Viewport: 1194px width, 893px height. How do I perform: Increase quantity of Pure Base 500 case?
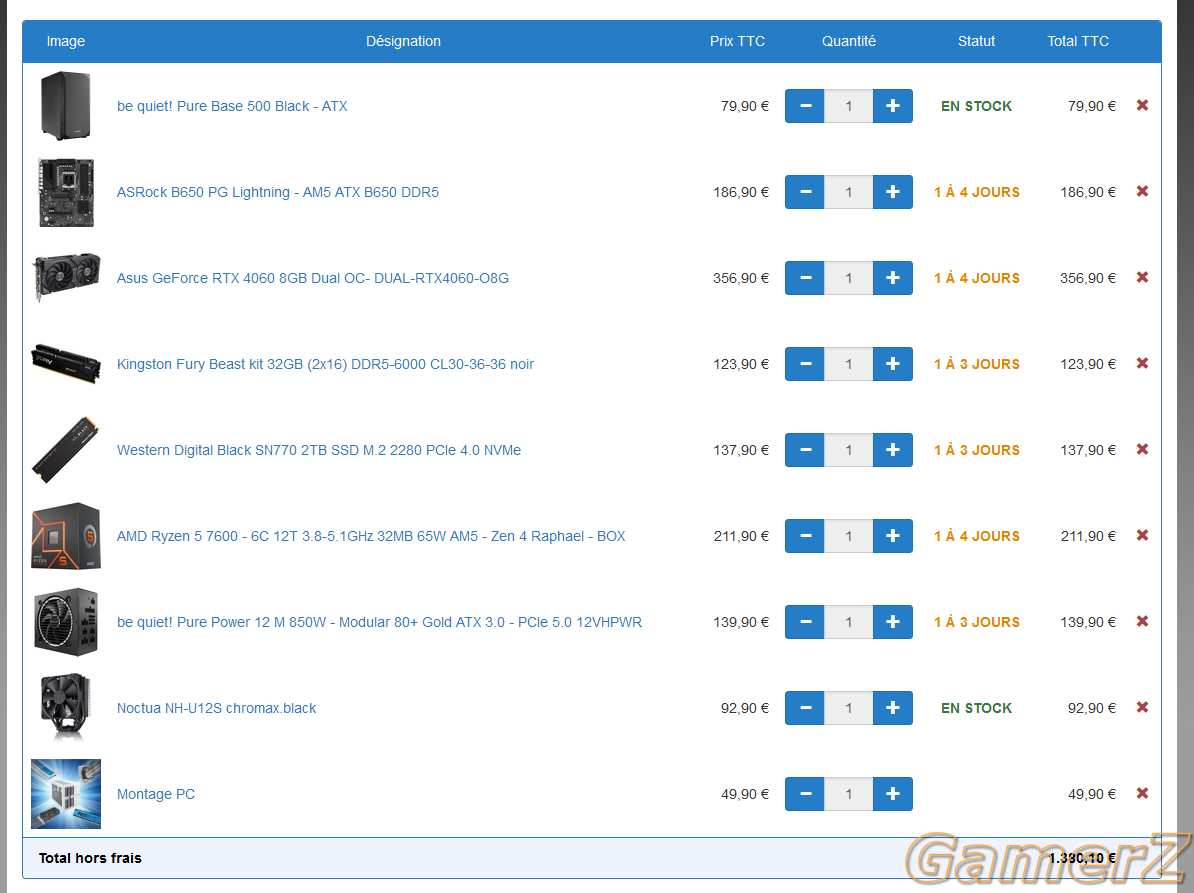(892, 106)
